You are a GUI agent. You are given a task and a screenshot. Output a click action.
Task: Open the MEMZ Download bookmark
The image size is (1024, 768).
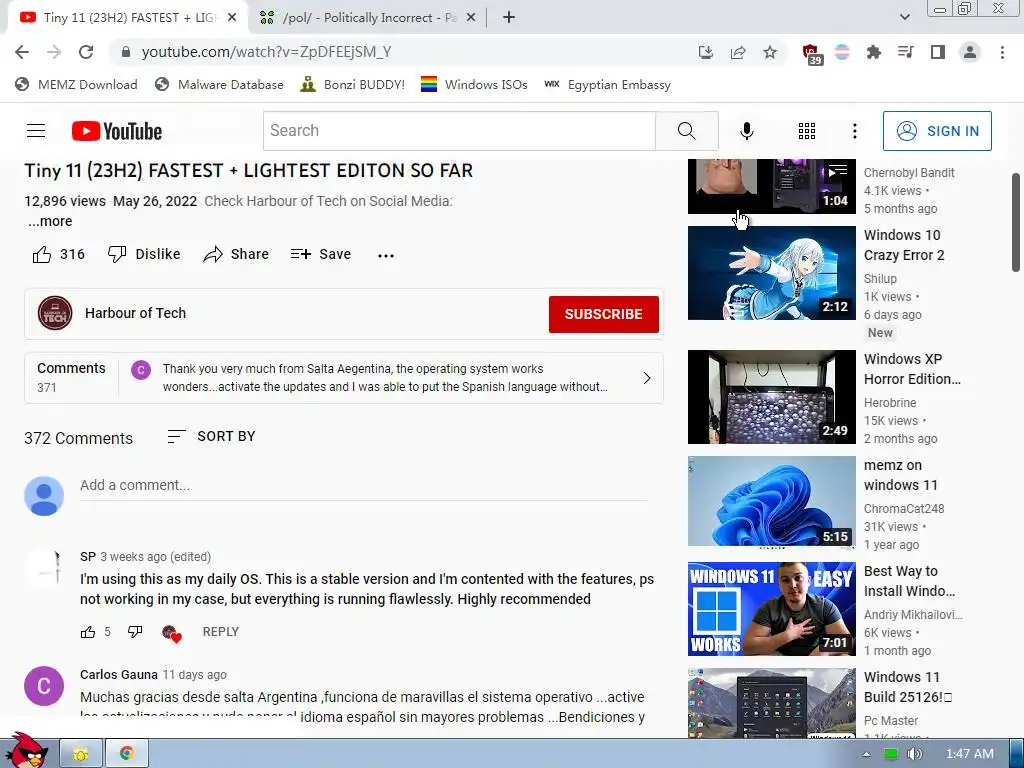pos(76,85)
